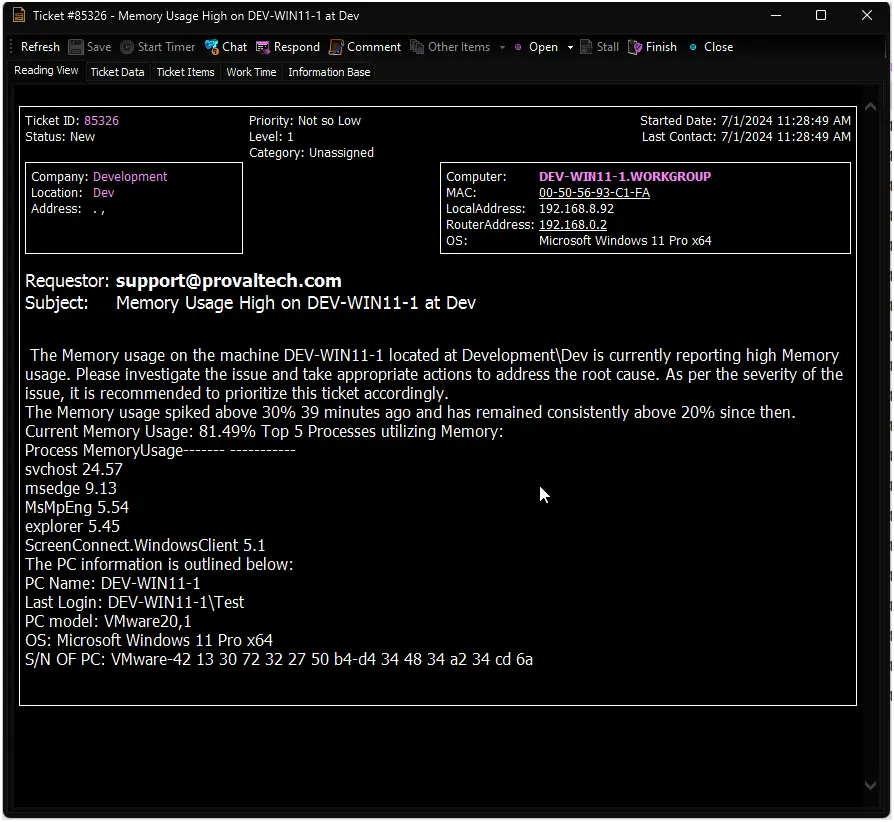
Task: Follow the Development company link
Action: [130, 177]
